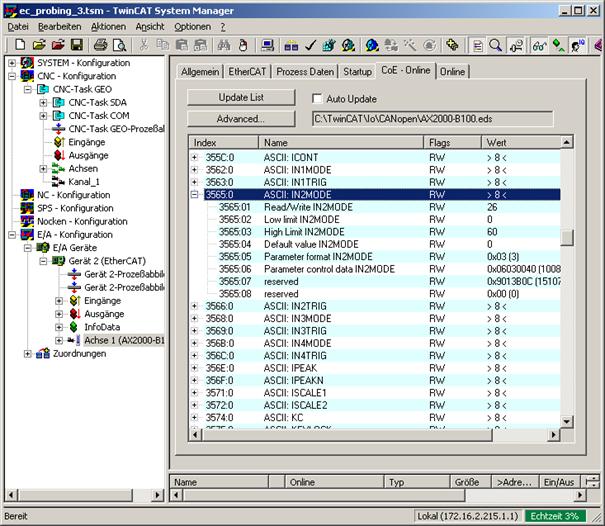Expand the CNC-Task SDA node
The width and height of the screenshot is (605, 526).
43,102
